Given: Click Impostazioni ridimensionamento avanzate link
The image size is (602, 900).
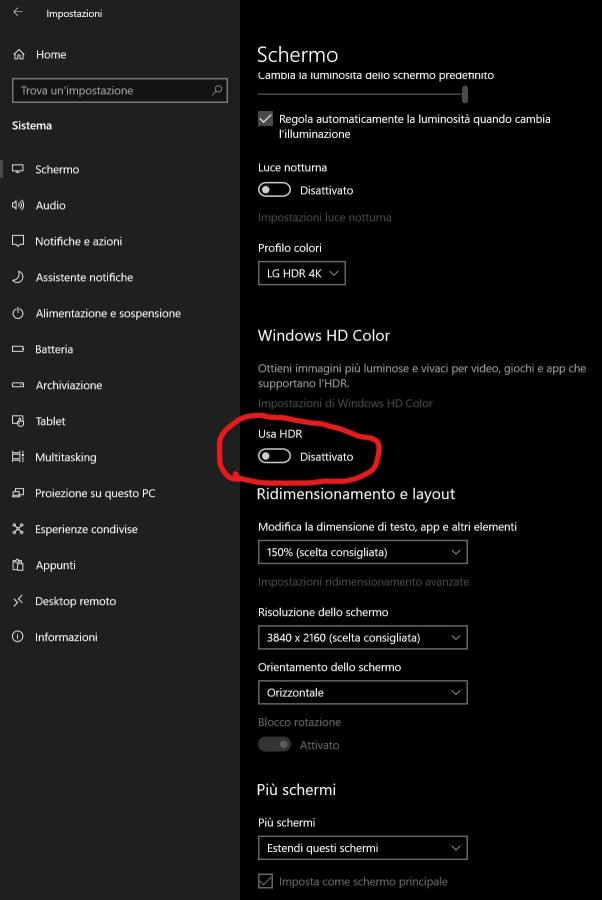Looking at the screenshot, I should (363, 581).
